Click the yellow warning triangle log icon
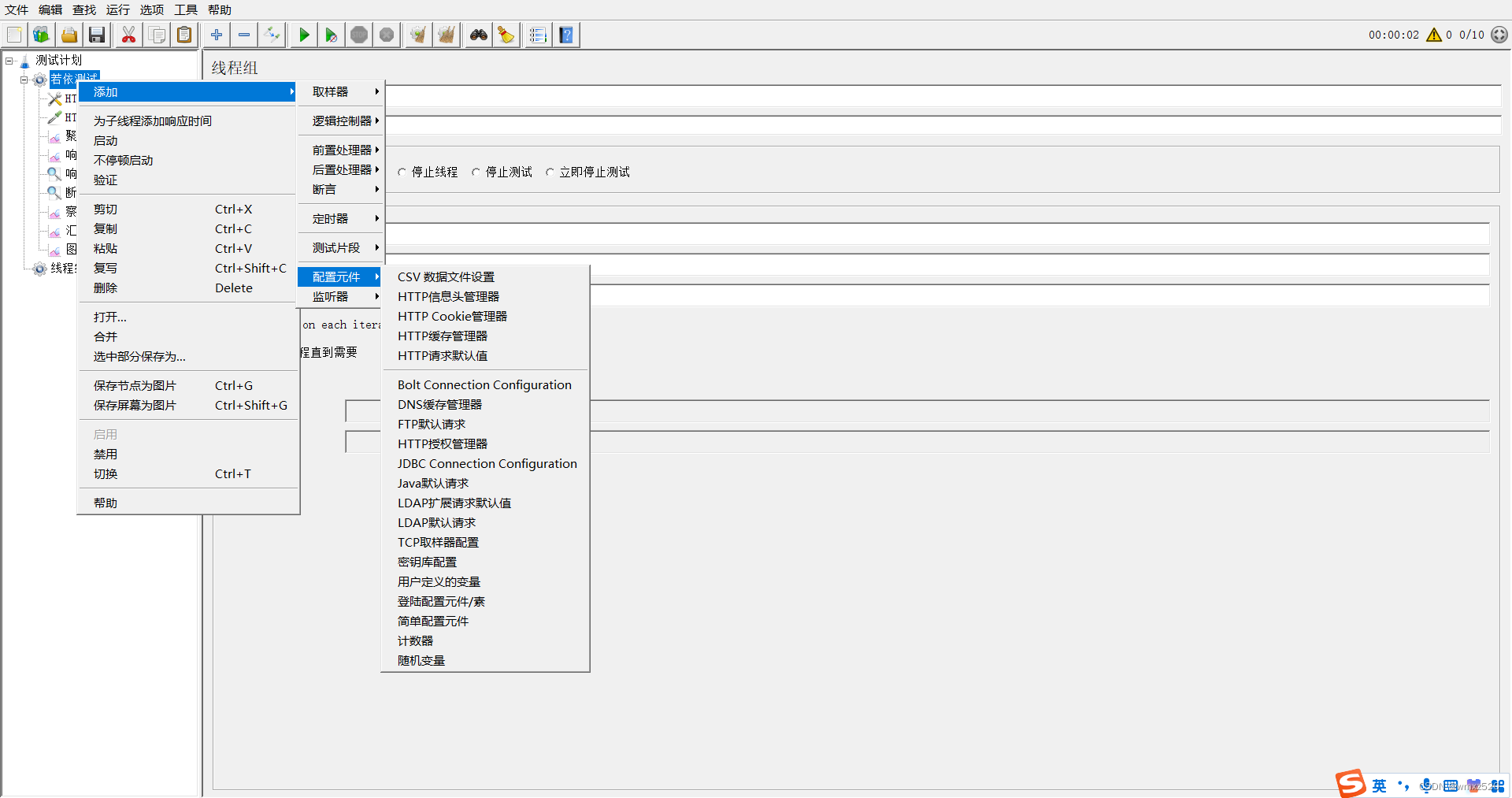Screen dimensions: 1512x798 click(x=1434, y=35)
